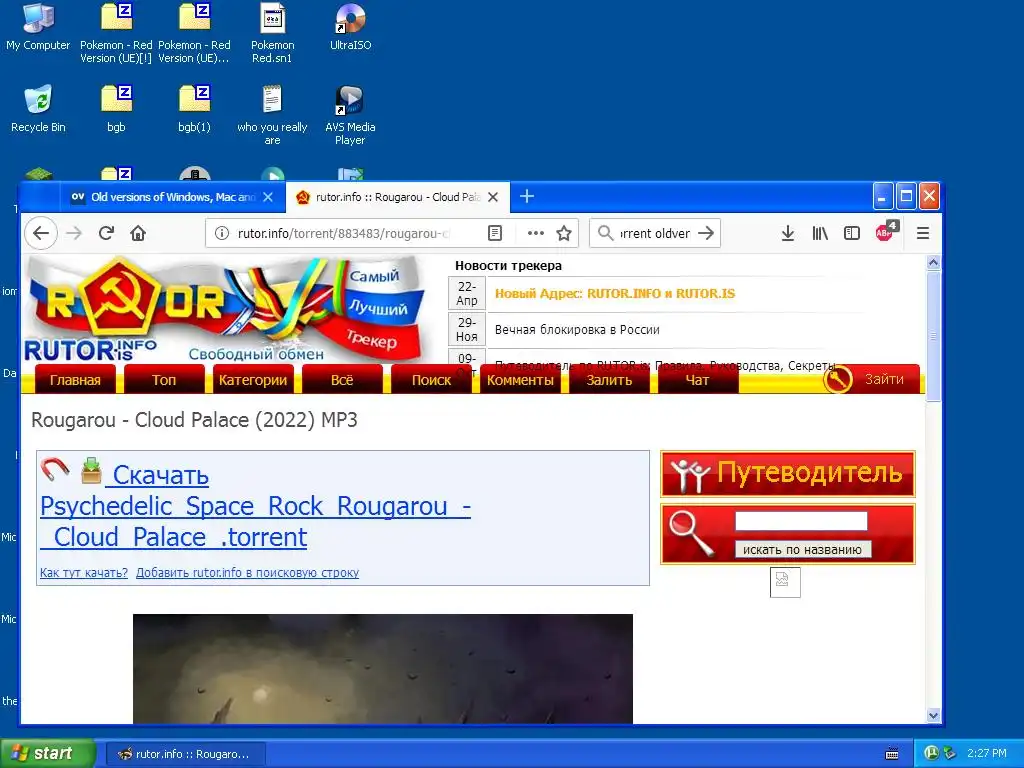Click the tray icon beside the clock
This screenshot has height=768, width=1024.
click(x=949, y=753)
